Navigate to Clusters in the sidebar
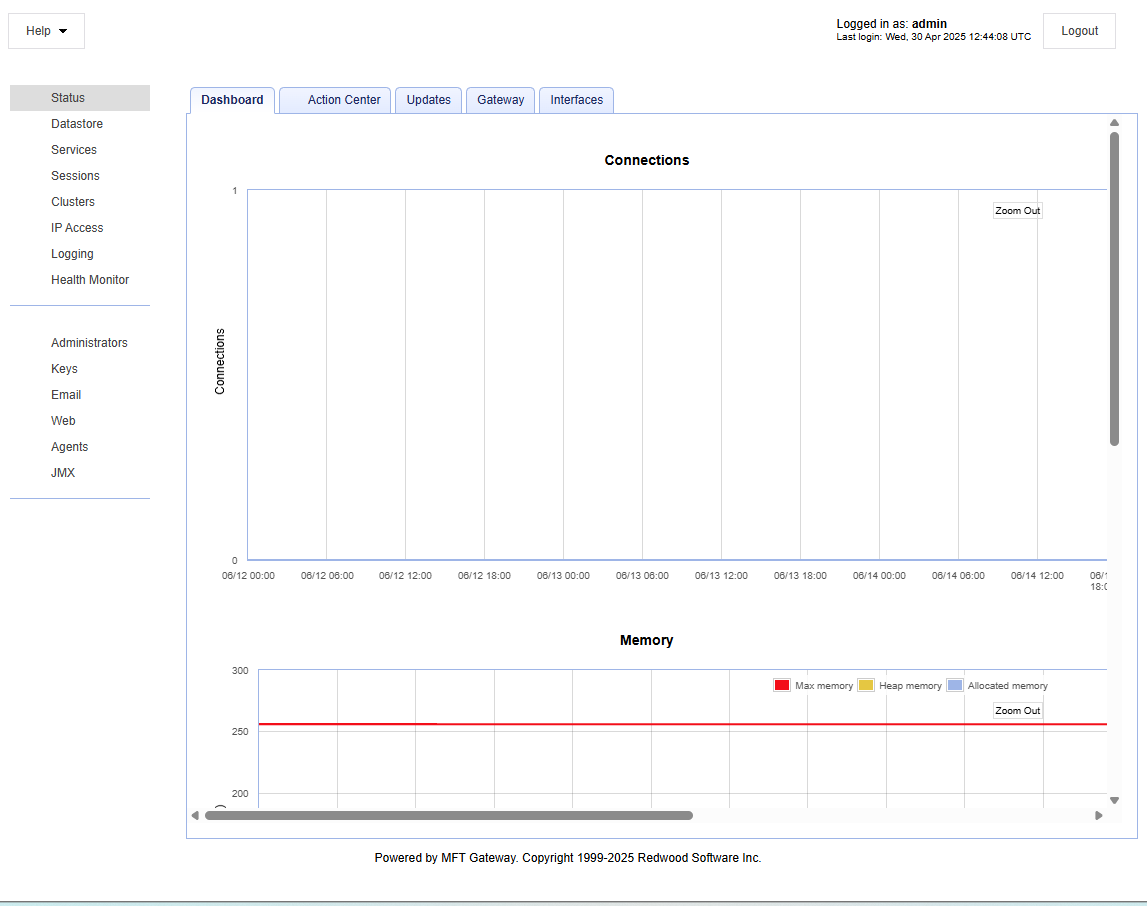This screenshot has height=906, width=1147. coord(73,202)
